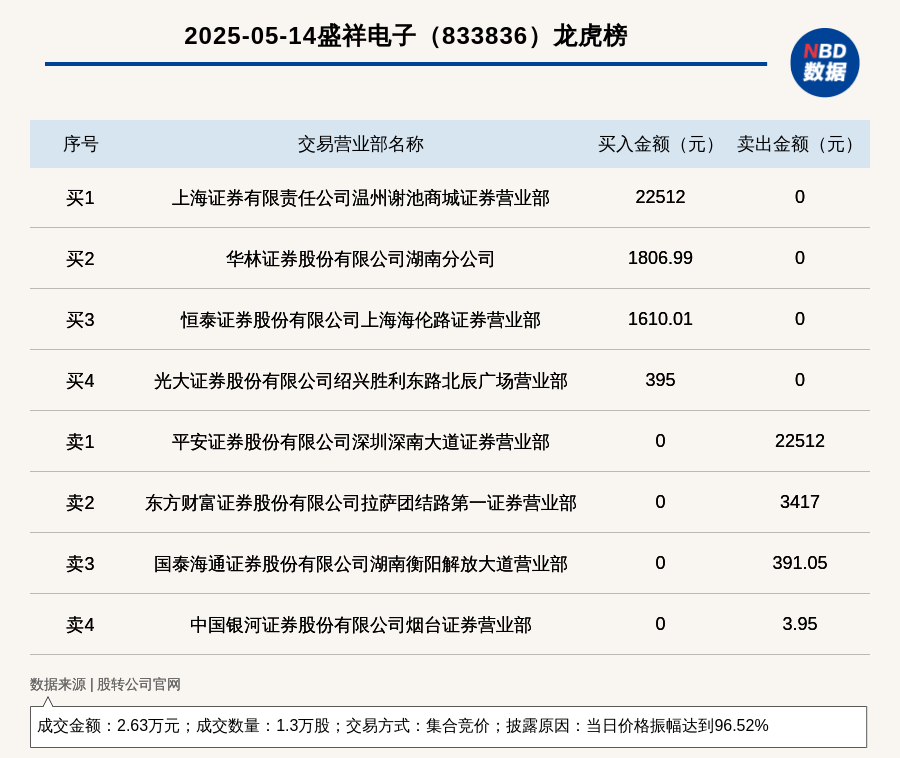Click the 数据来源 | 股转公司官网 note
This screenshot has height=758, width=900.
(x=105, y=685)
